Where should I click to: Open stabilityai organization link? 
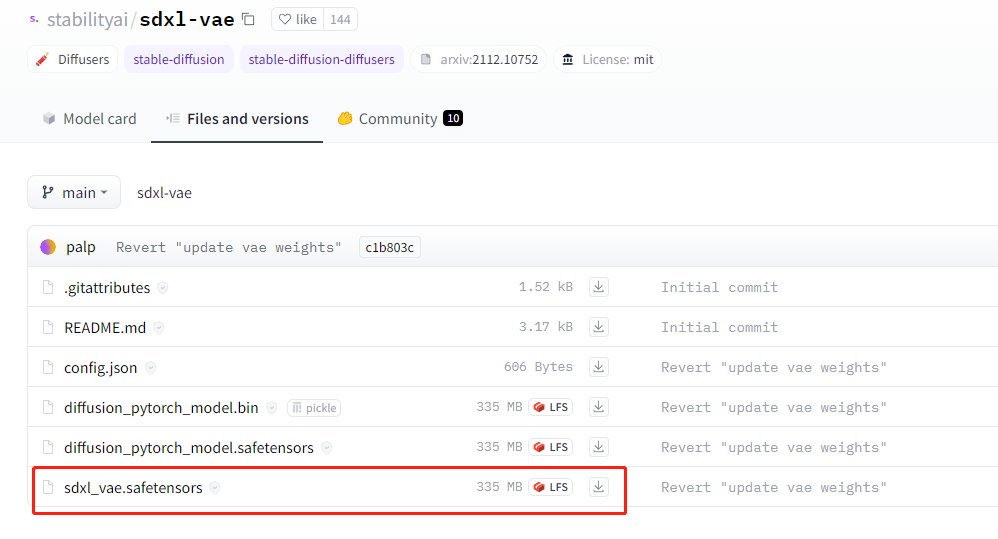(x=87, y=20)
